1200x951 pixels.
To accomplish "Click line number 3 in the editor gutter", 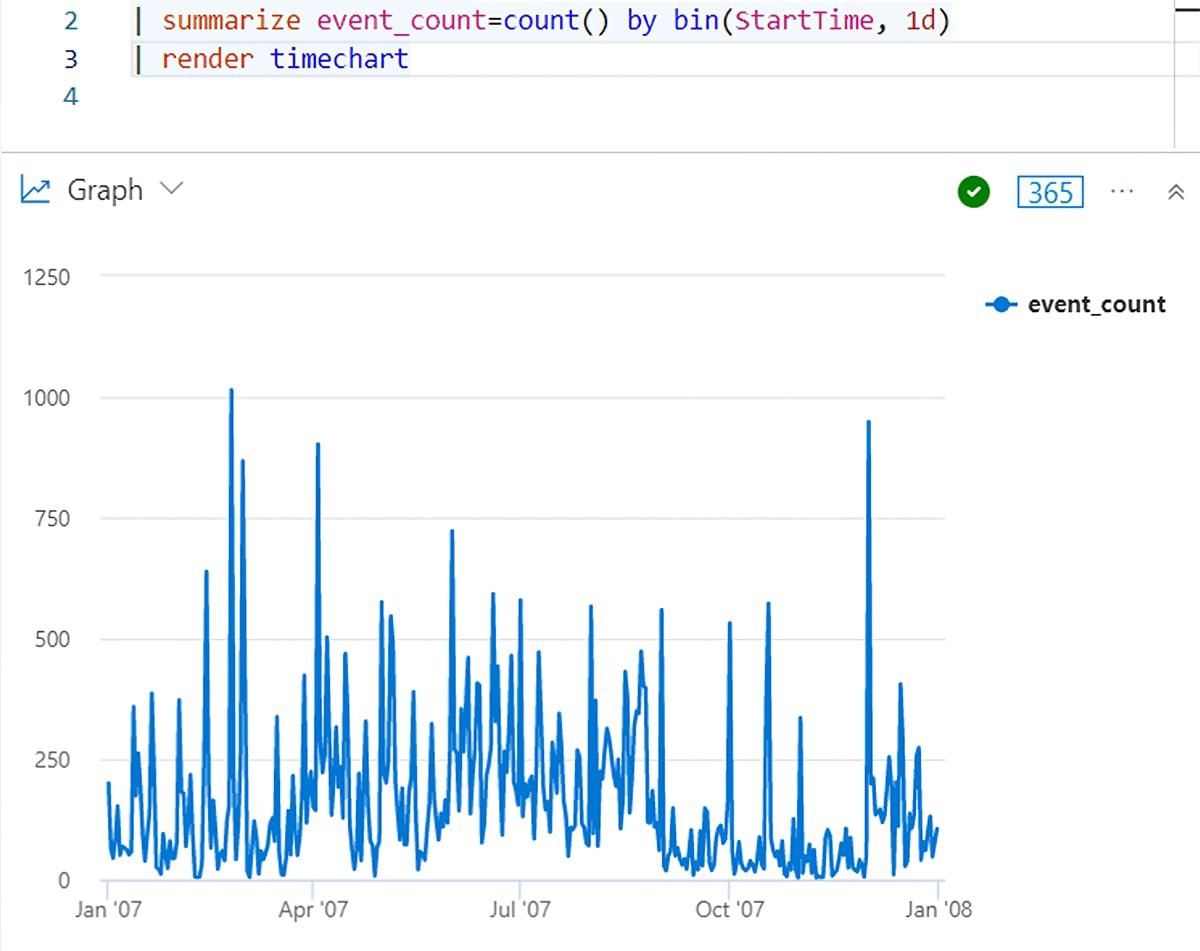I will [x=69, y=59].
